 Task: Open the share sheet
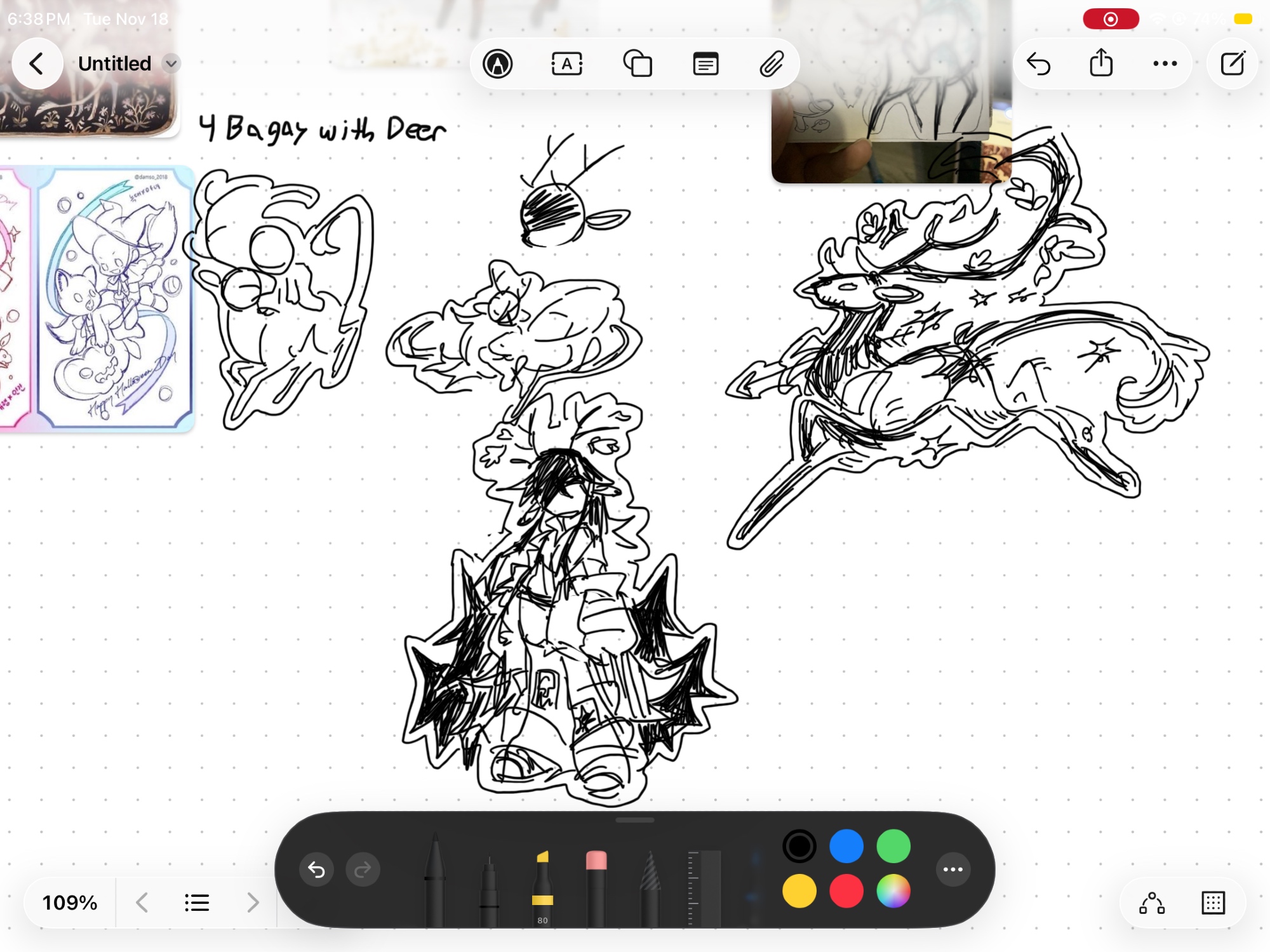[x=1101, y=63]
